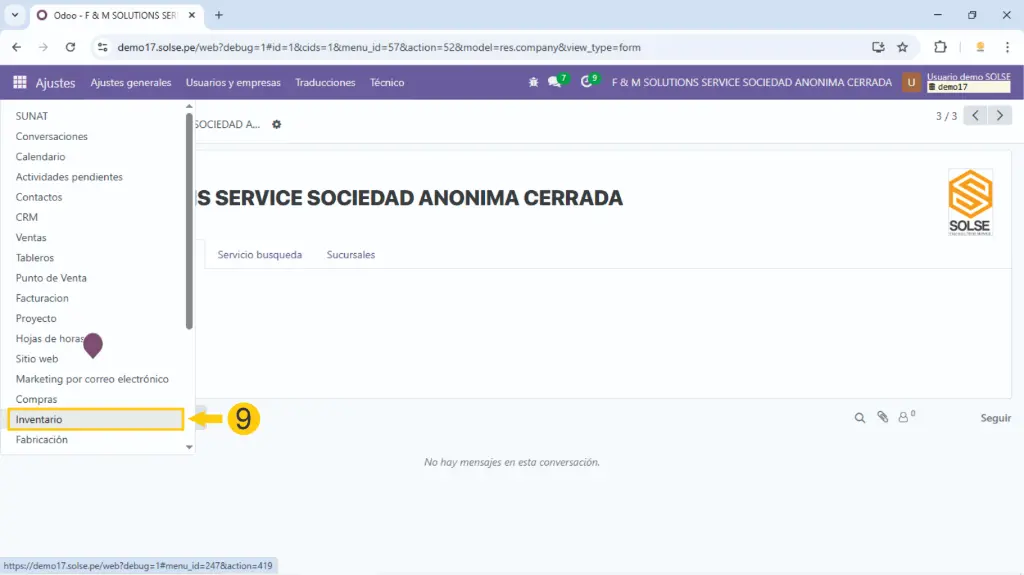
Task: Select Punto de Venta in apps list
Action: tap(51, 278)
